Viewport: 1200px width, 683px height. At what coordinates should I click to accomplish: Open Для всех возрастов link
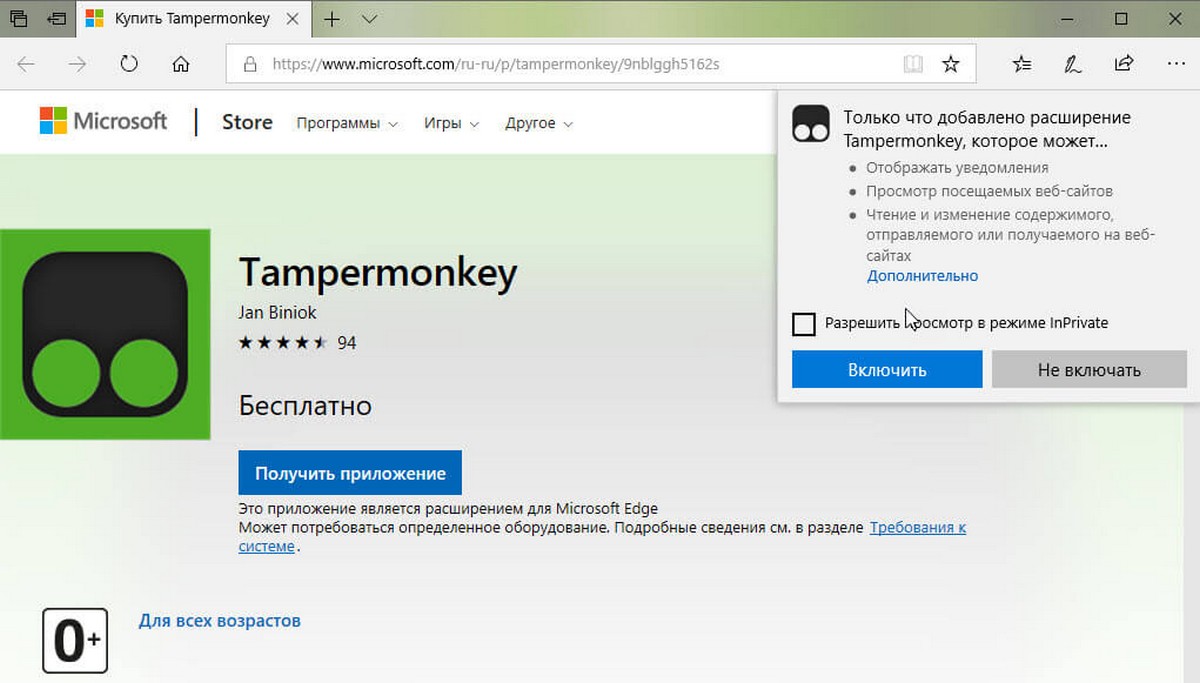[x=219, y=620]
